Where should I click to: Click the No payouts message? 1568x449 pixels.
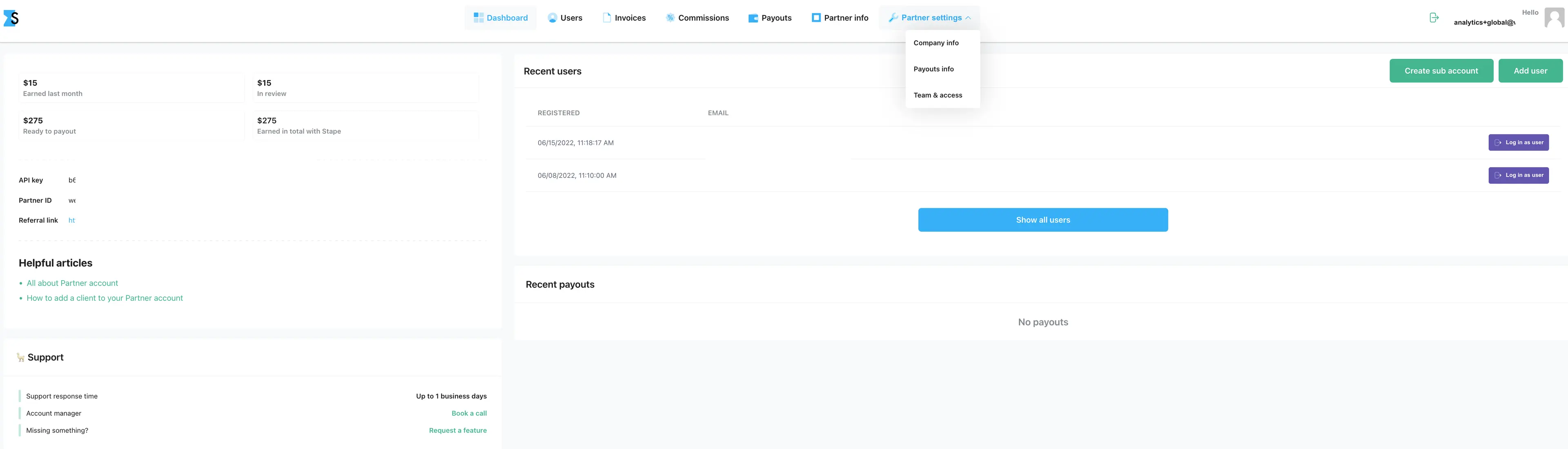pos(1043,322)
